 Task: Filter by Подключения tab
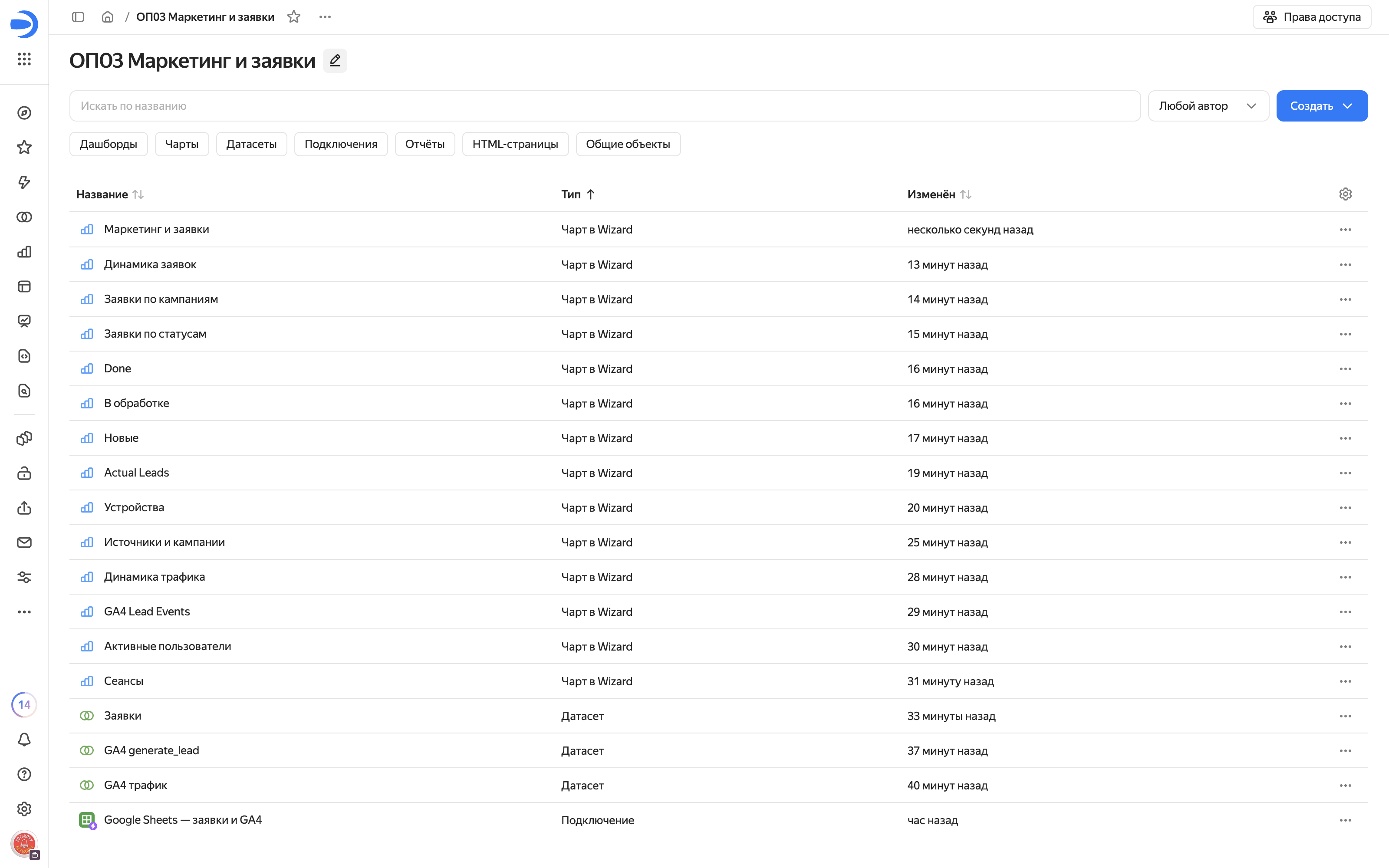(x=341, y=144)
